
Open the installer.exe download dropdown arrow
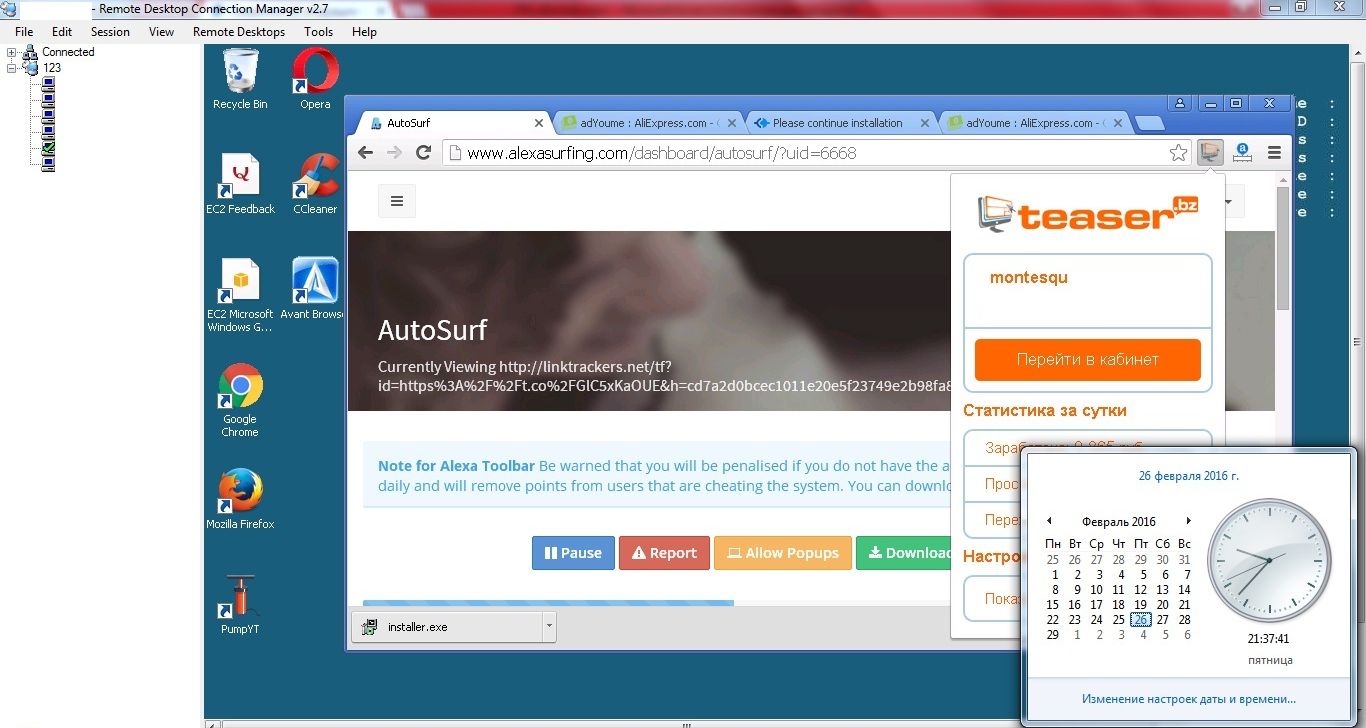[548, 627]
